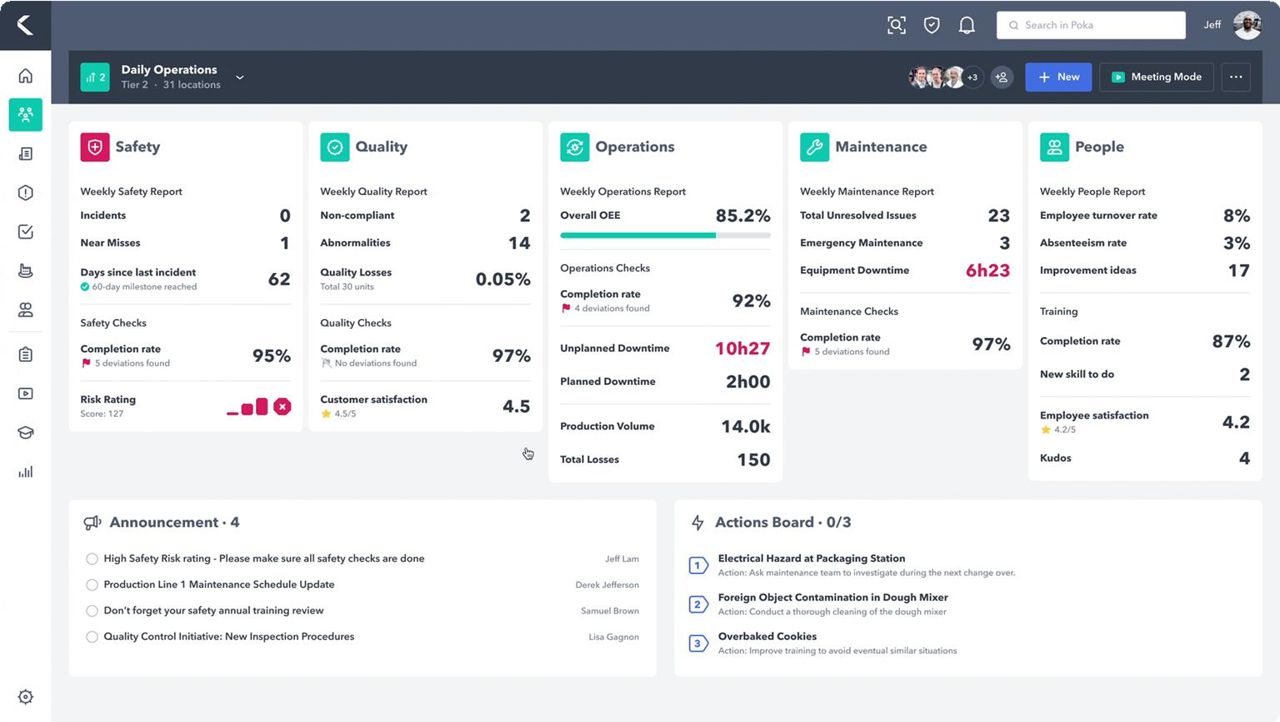The height and width of the screenshot is (722, 1280).
Task: Click the Customer satisfaction 4.5 value
Action: point(516,406)
